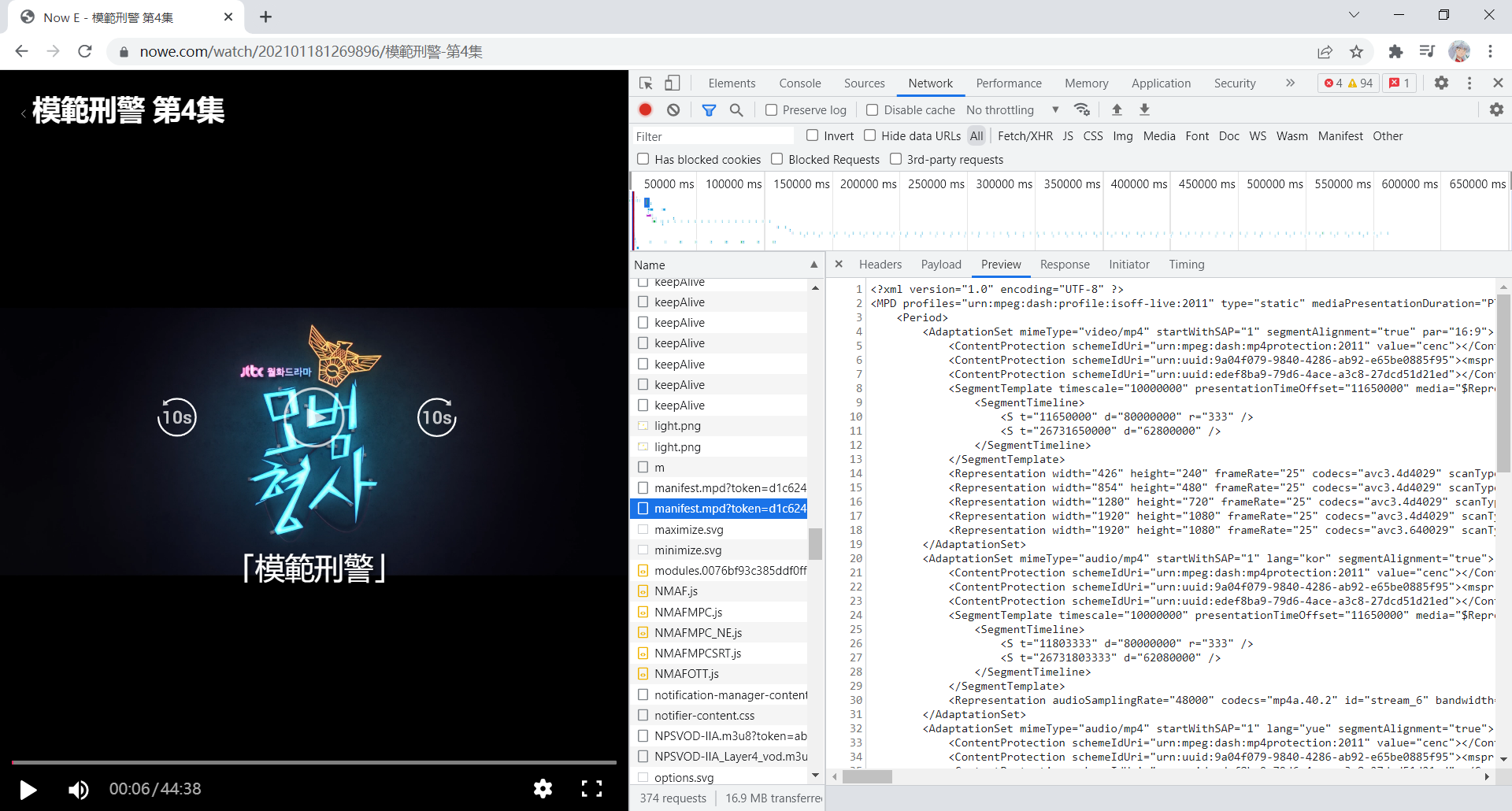Activate the inspect element picker
The width and height of the screenshot is (1512, 811).
[646, 83]
